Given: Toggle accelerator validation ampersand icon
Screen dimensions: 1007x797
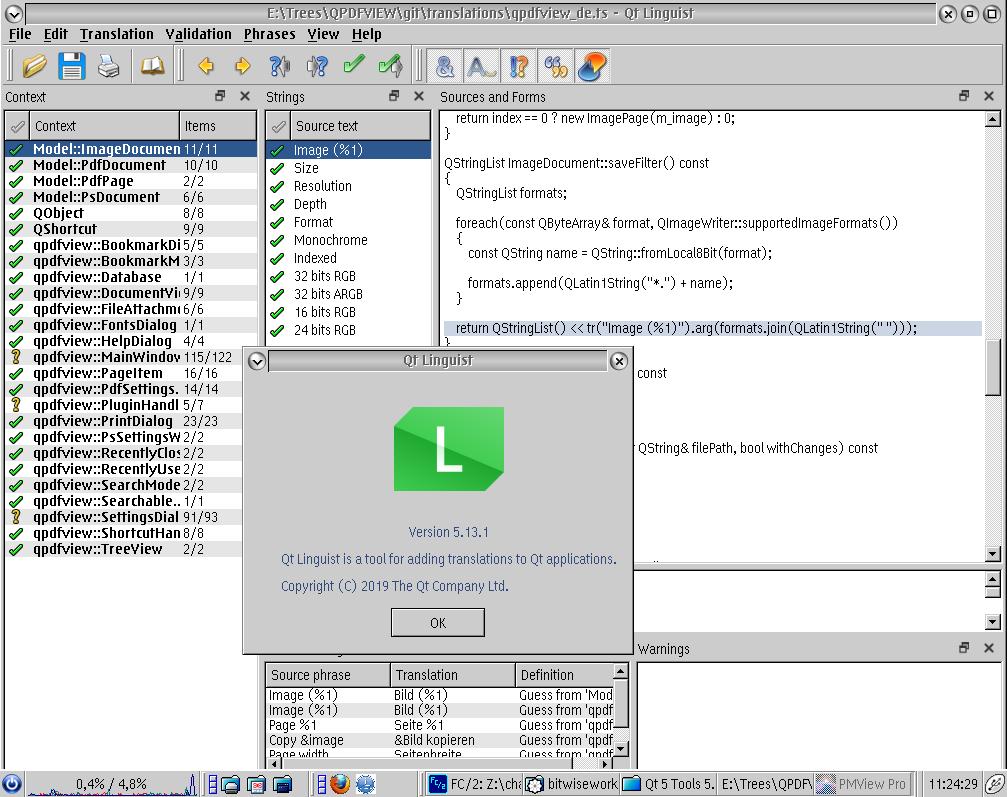Looking at the screenshot, I should point(445,67).
